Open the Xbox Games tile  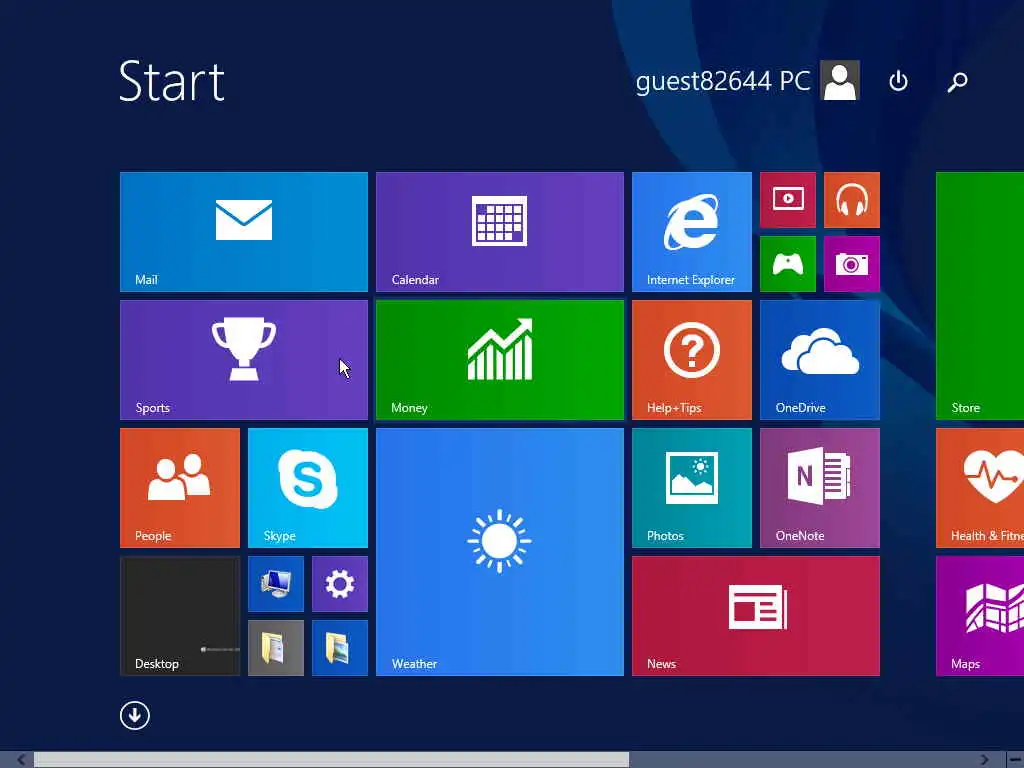tap(788, 264)
